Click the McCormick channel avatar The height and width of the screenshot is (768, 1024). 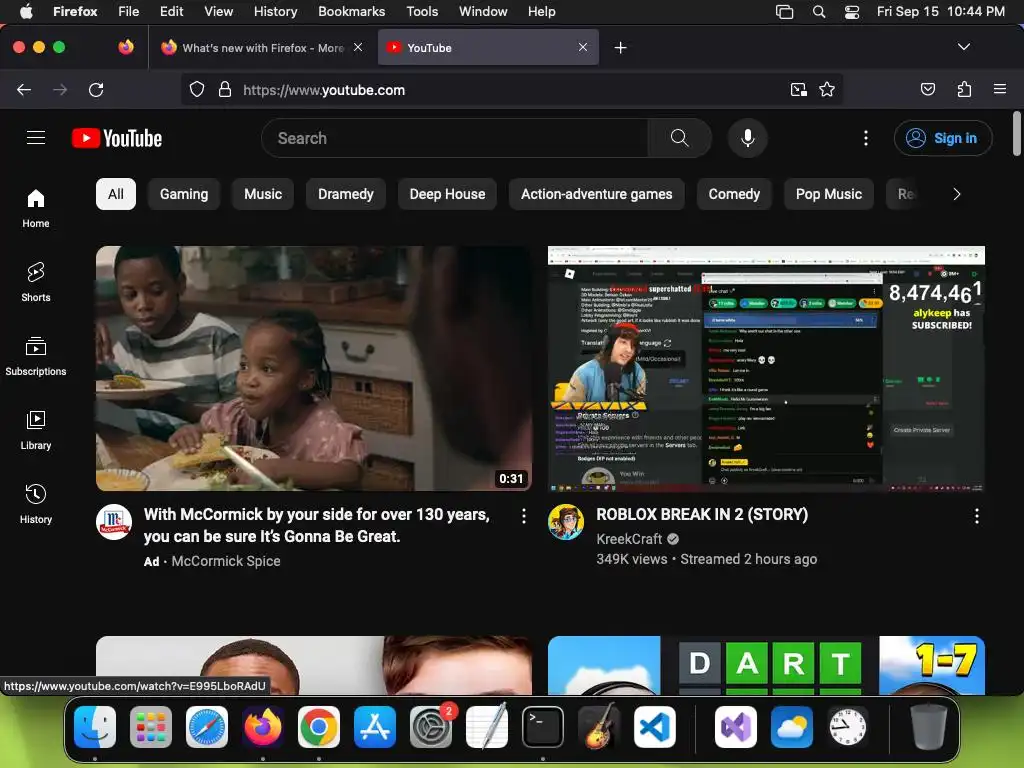click(114, 522)
